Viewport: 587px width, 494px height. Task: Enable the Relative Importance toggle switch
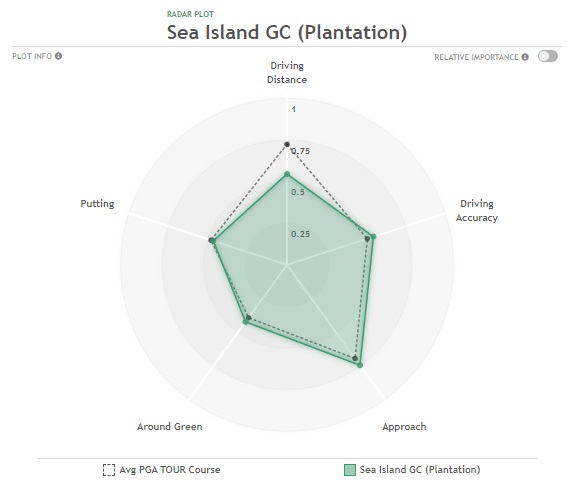548,56
